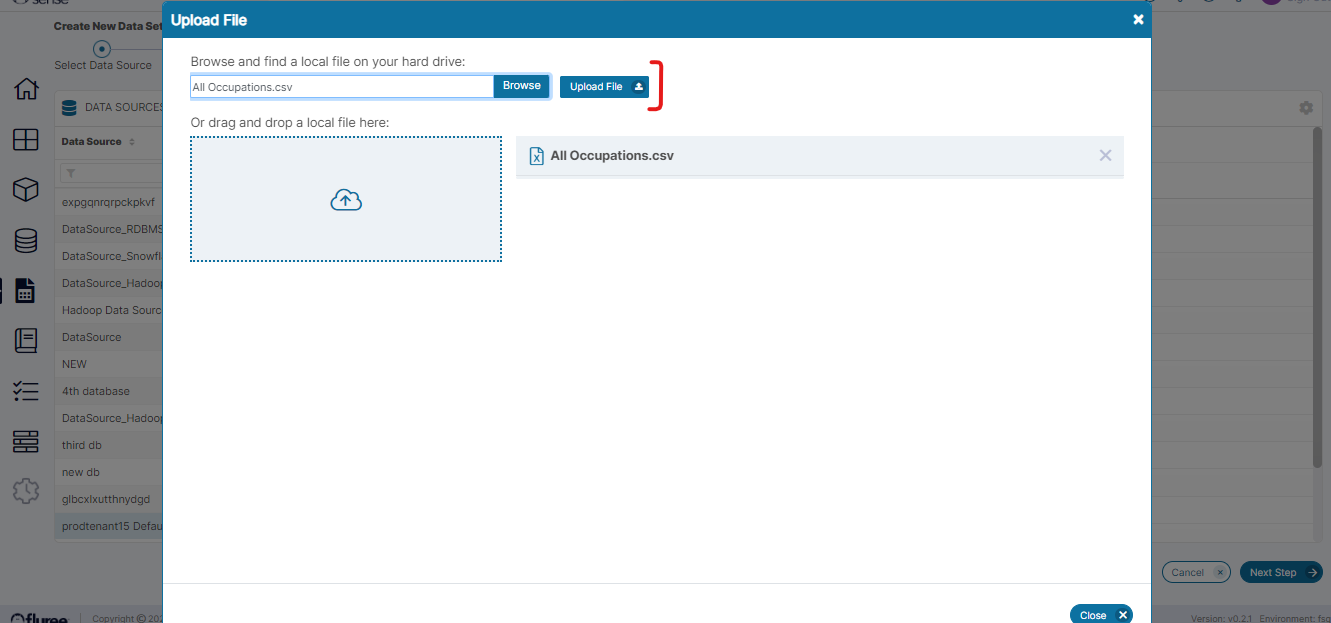
Task: Click the data sources list scrollbar
Action: point(1317,300)
